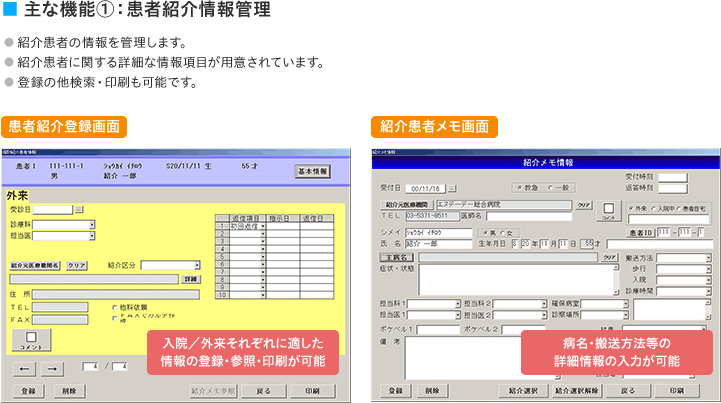
Task: Select the 外来 radio button in memo window
Action: (632, 209)
